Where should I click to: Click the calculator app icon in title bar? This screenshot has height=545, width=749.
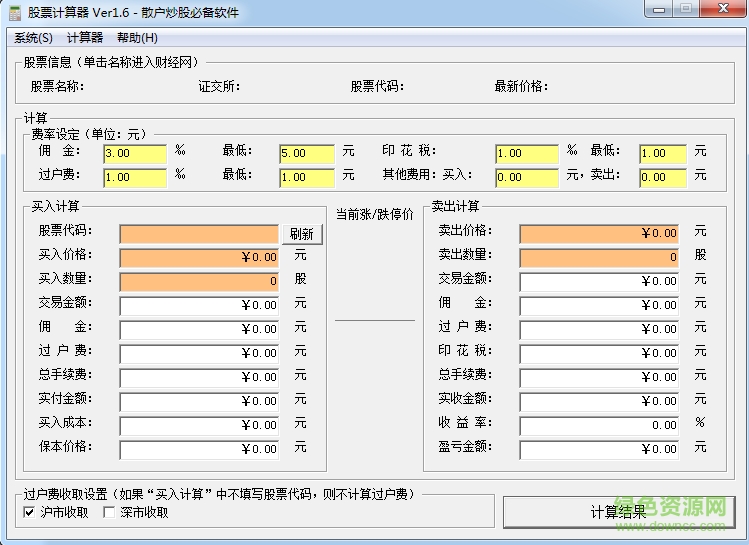(x=15, y=13)
